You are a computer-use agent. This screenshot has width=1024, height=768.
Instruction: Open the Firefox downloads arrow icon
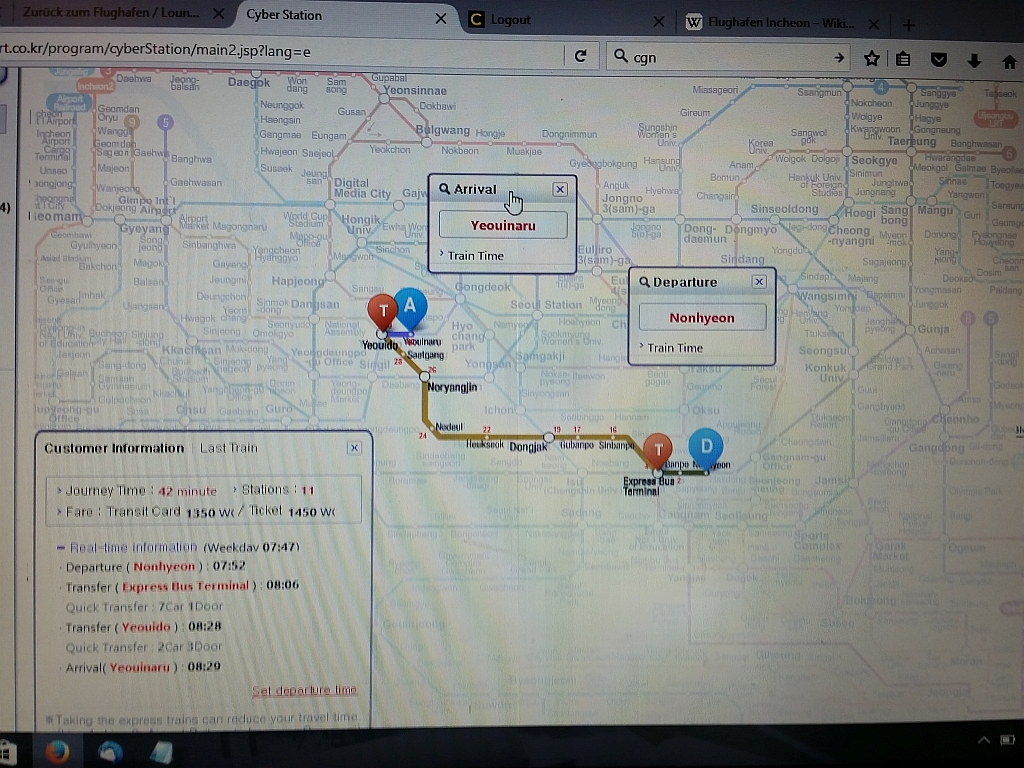pos(974,59)
